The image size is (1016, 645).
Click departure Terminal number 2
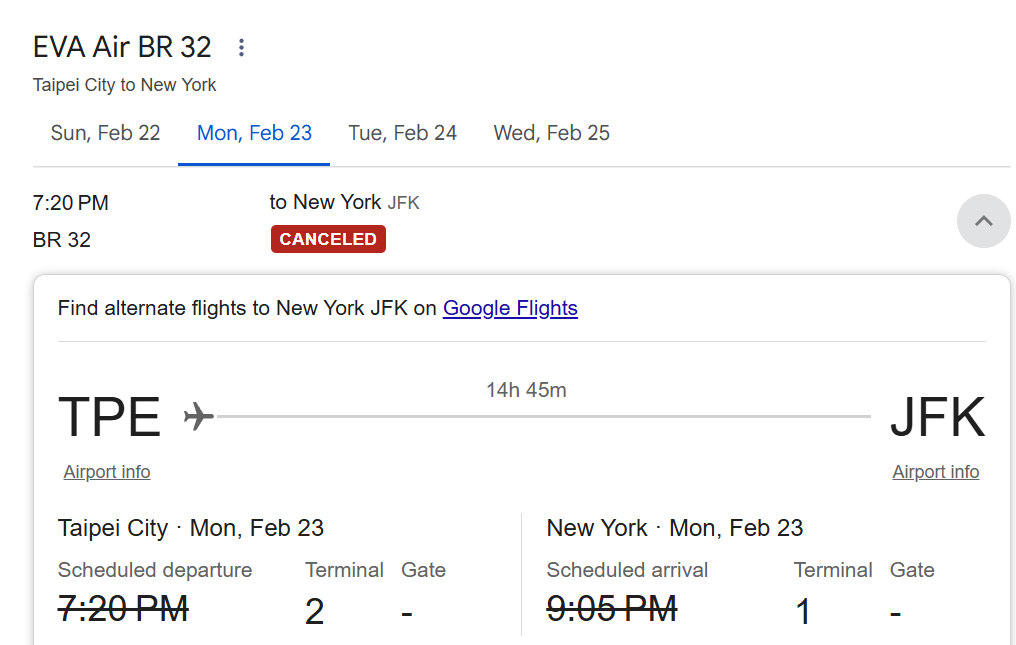click(314, 612)
